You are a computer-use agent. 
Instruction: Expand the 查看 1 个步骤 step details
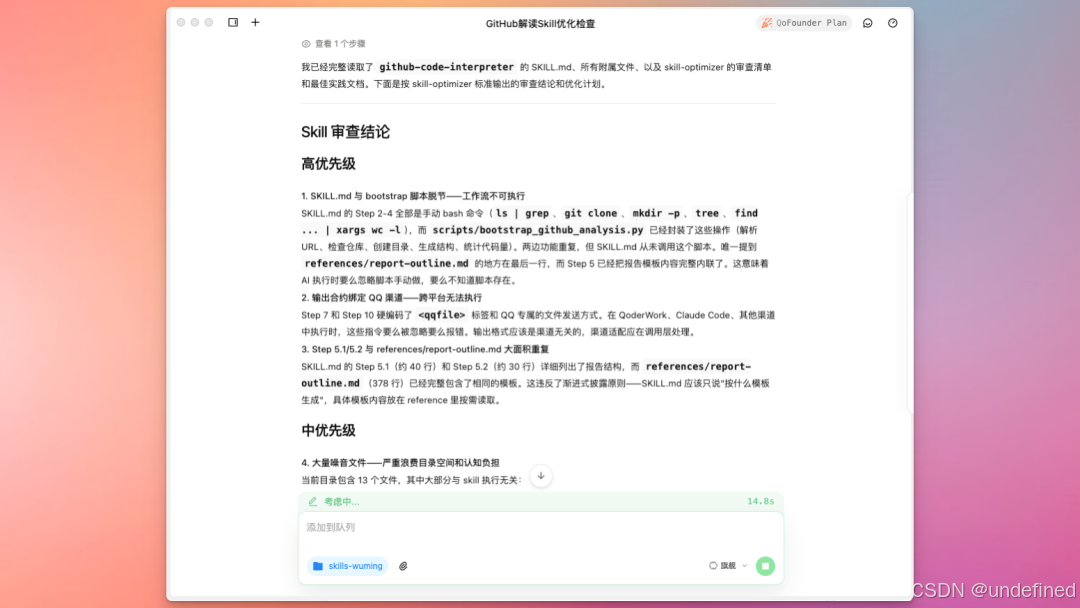coord(333,43)
